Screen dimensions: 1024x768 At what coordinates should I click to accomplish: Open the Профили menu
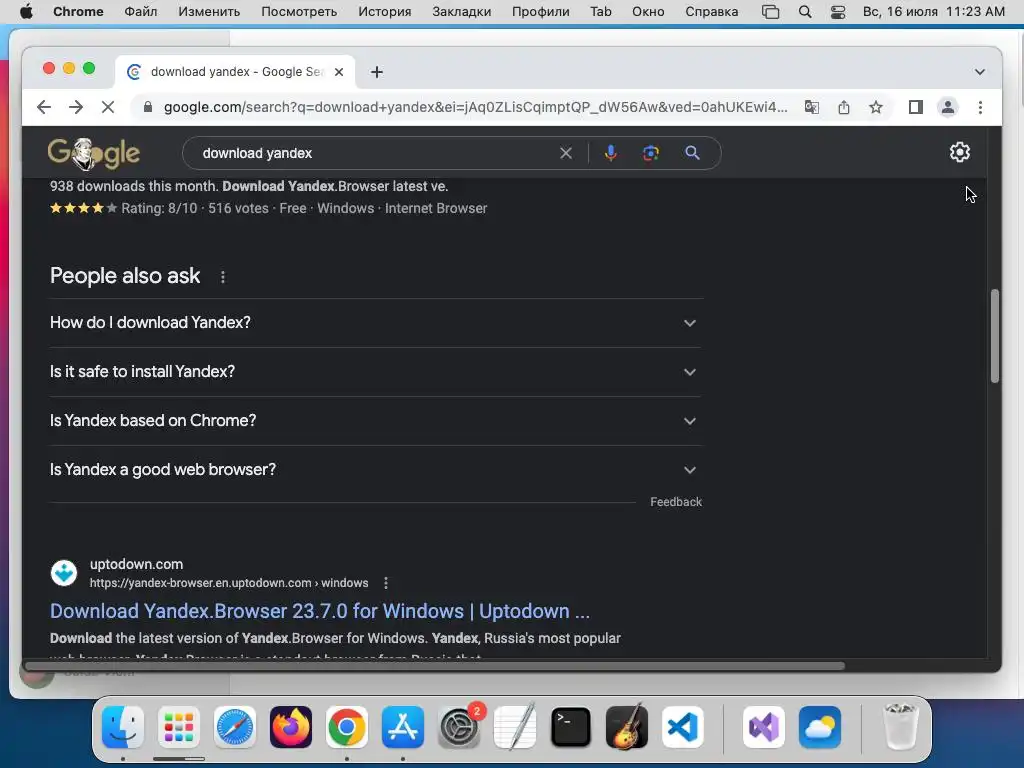(540, 12)
